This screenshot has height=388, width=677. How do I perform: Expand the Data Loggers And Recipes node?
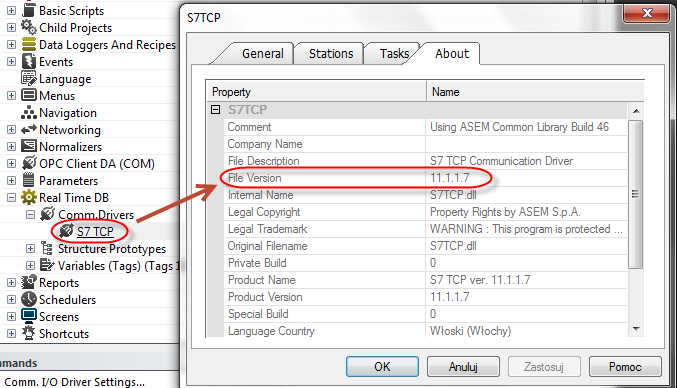tap(12, 44)
